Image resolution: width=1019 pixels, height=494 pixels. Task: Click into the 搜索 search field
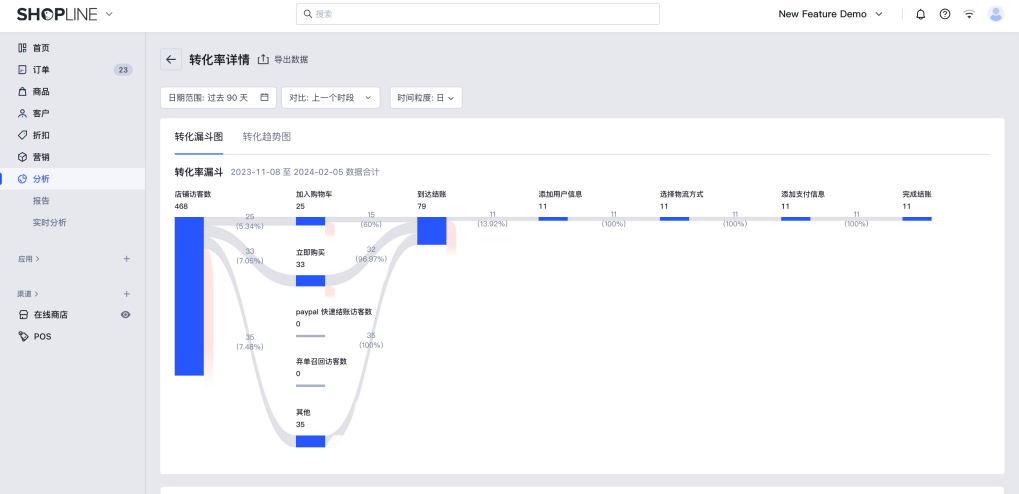pos(478,14)
